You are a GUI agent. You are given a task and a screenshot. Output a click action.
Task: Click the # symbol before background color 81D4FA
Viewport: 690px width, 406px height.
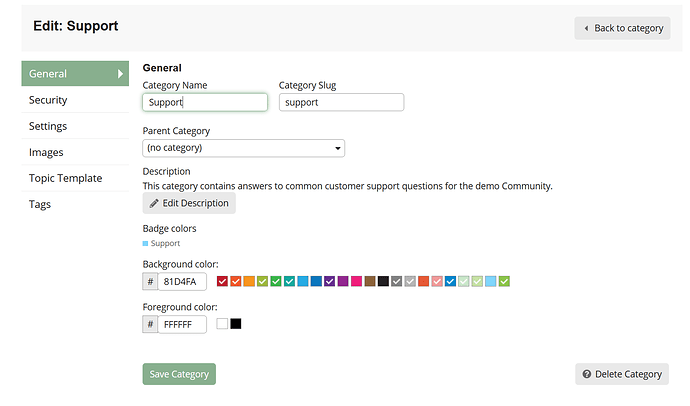[x=150, y=282]
